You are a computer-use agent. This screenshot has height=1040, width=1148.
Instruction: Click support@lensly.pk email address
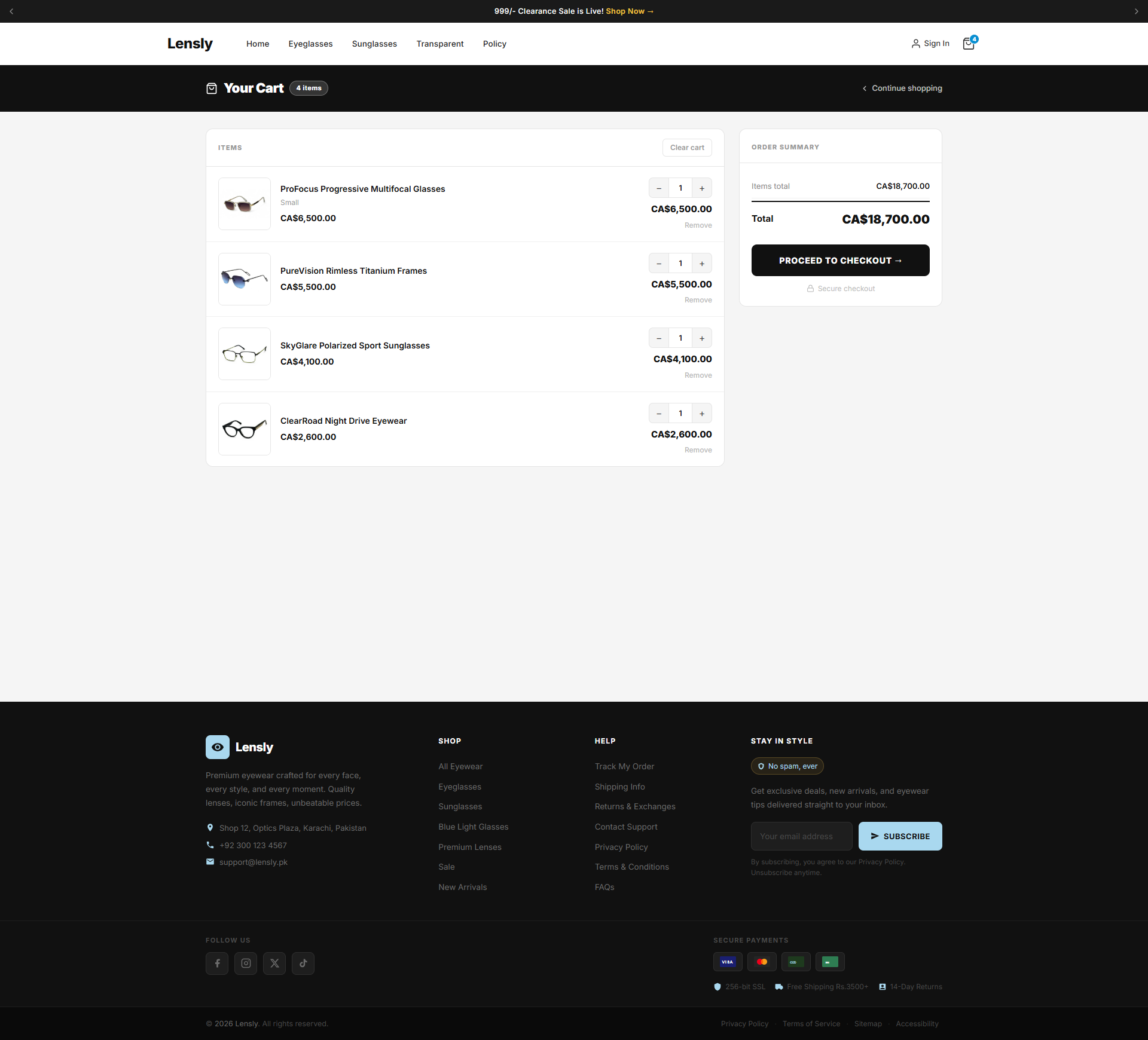tap(254, 862)
